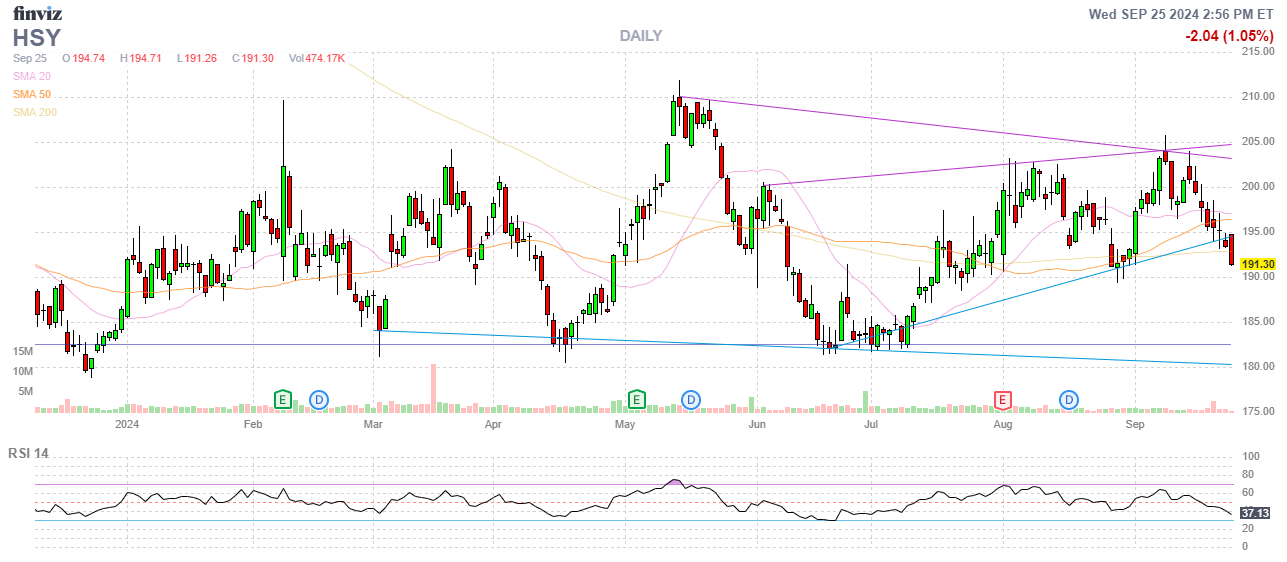This screenshot has width=1287, height=562.
Task: Click the green earnings marker in early February
Action: click(284, 400)
